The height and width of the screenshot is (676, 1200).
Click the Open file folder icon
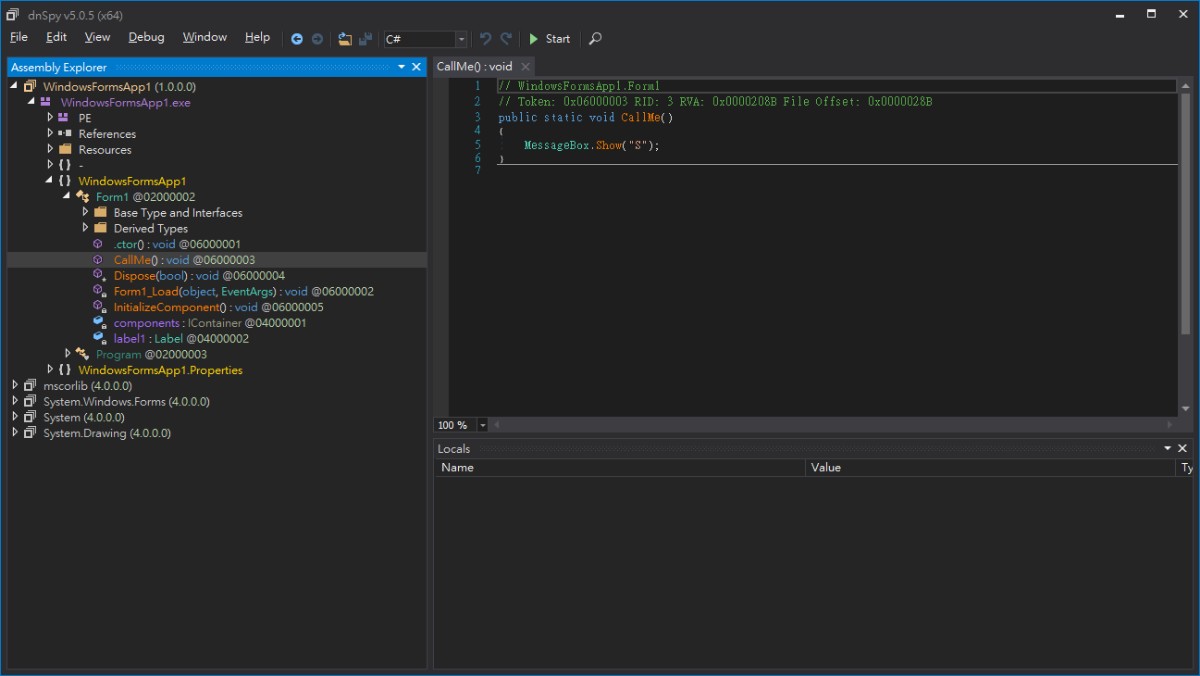coord(345,39)
